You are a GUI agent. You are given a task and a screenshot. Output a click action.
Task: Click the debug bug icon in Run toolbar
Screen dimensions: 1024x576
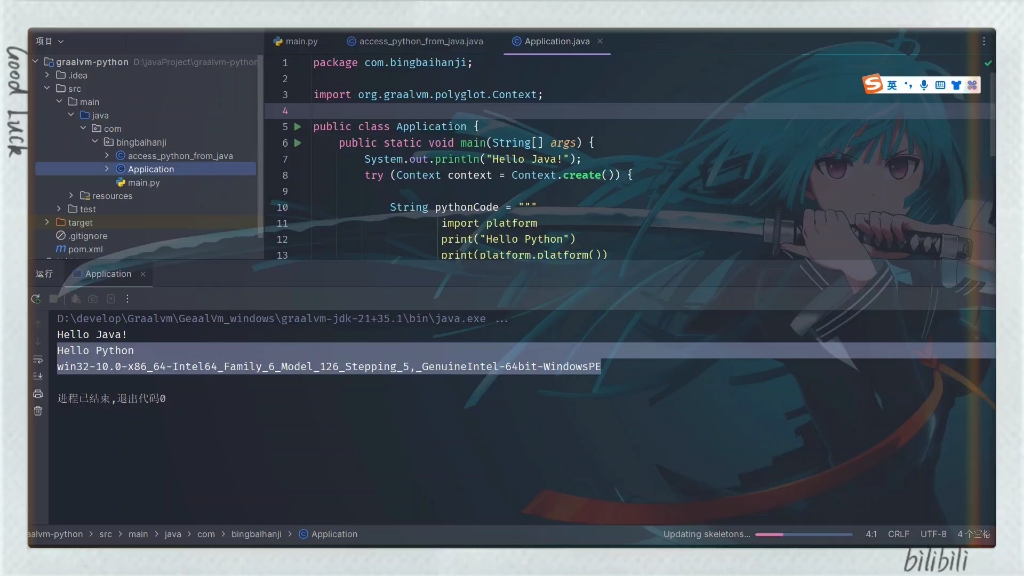76,298
